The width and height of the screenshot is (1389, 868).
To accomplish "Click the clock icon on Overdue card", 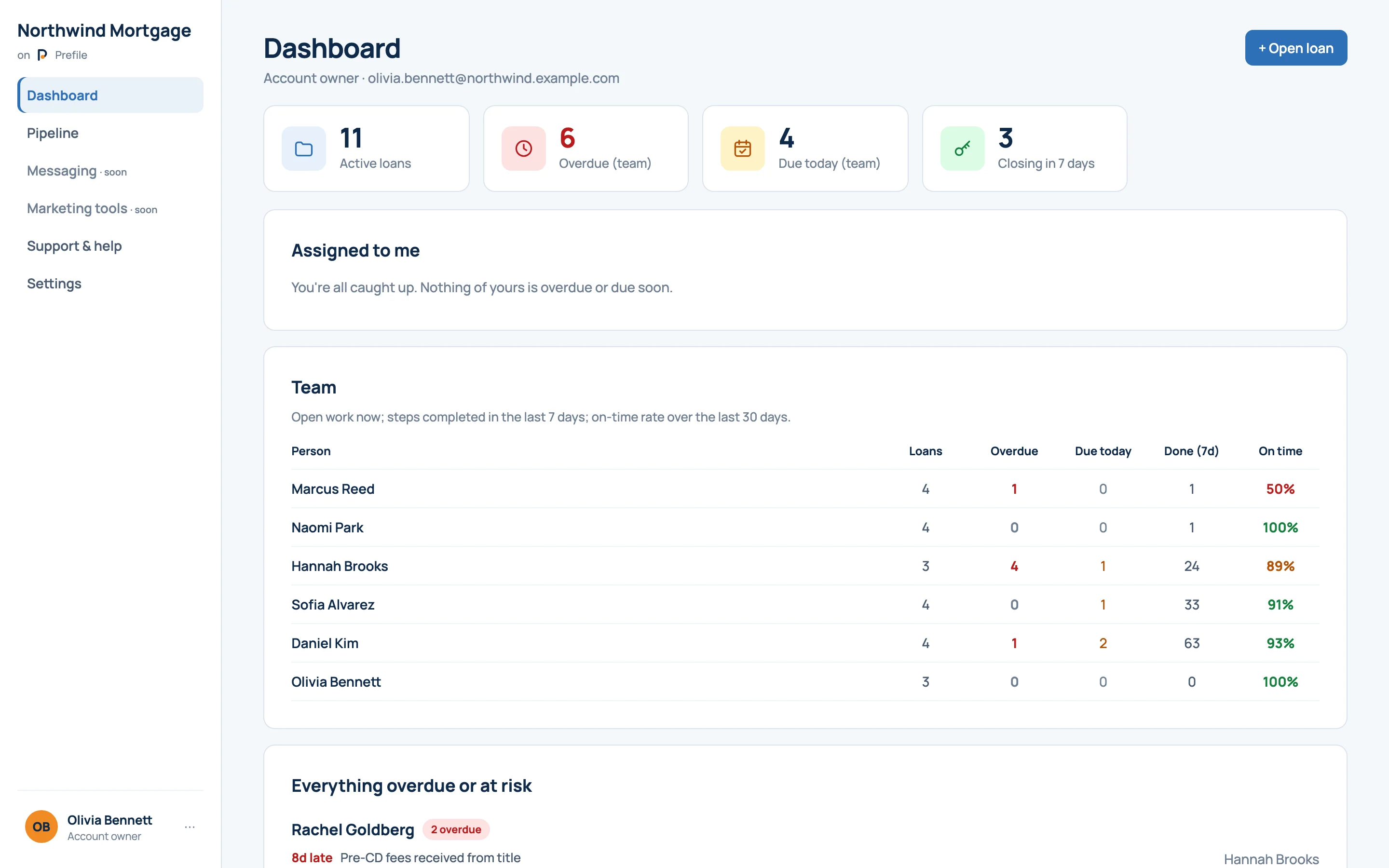I will tap(523, 149).
